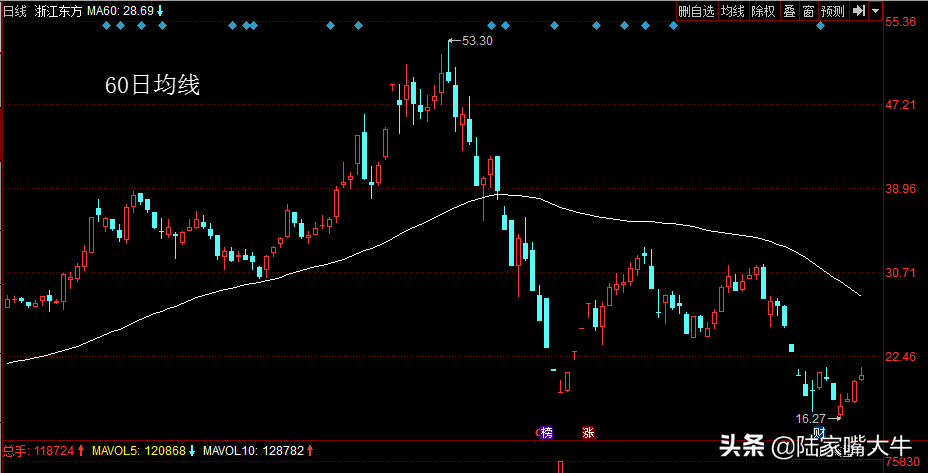
Task: Click the red 涨 marker icon
Action: tap(588, 433)
